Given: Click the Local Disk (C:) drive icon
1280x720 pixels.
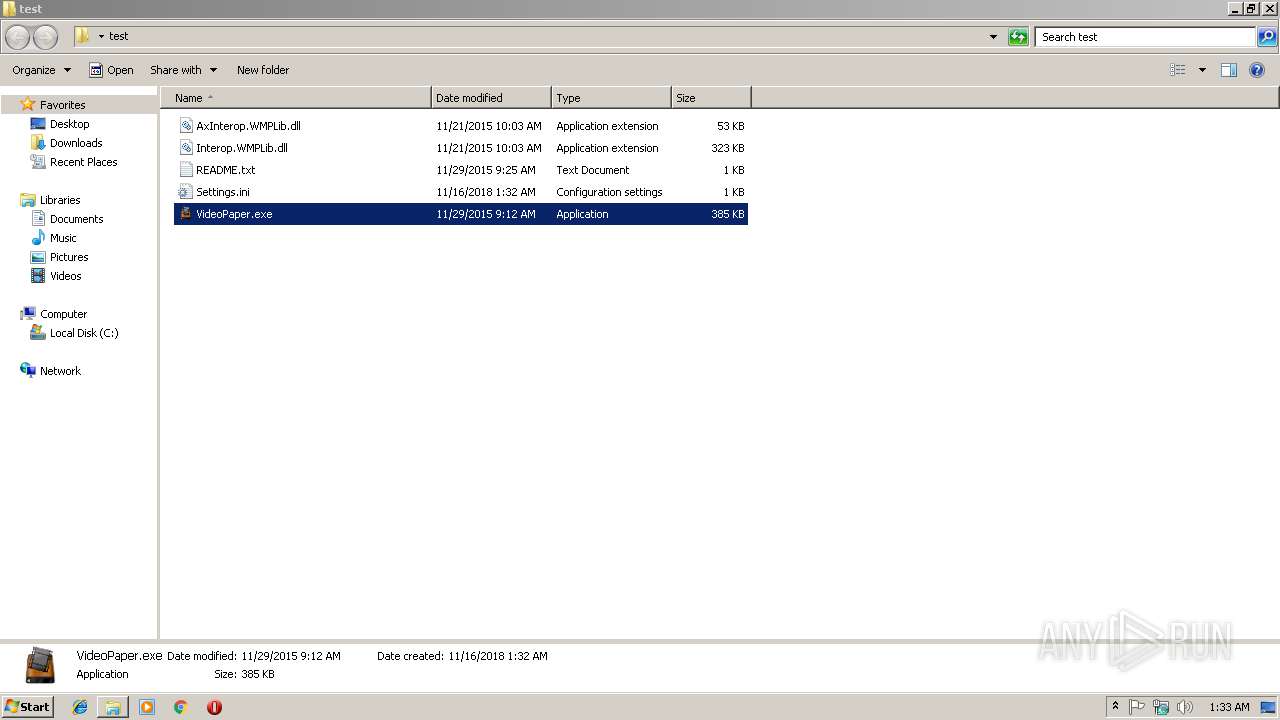Looking at the screenshot, I should coord(38,333).
